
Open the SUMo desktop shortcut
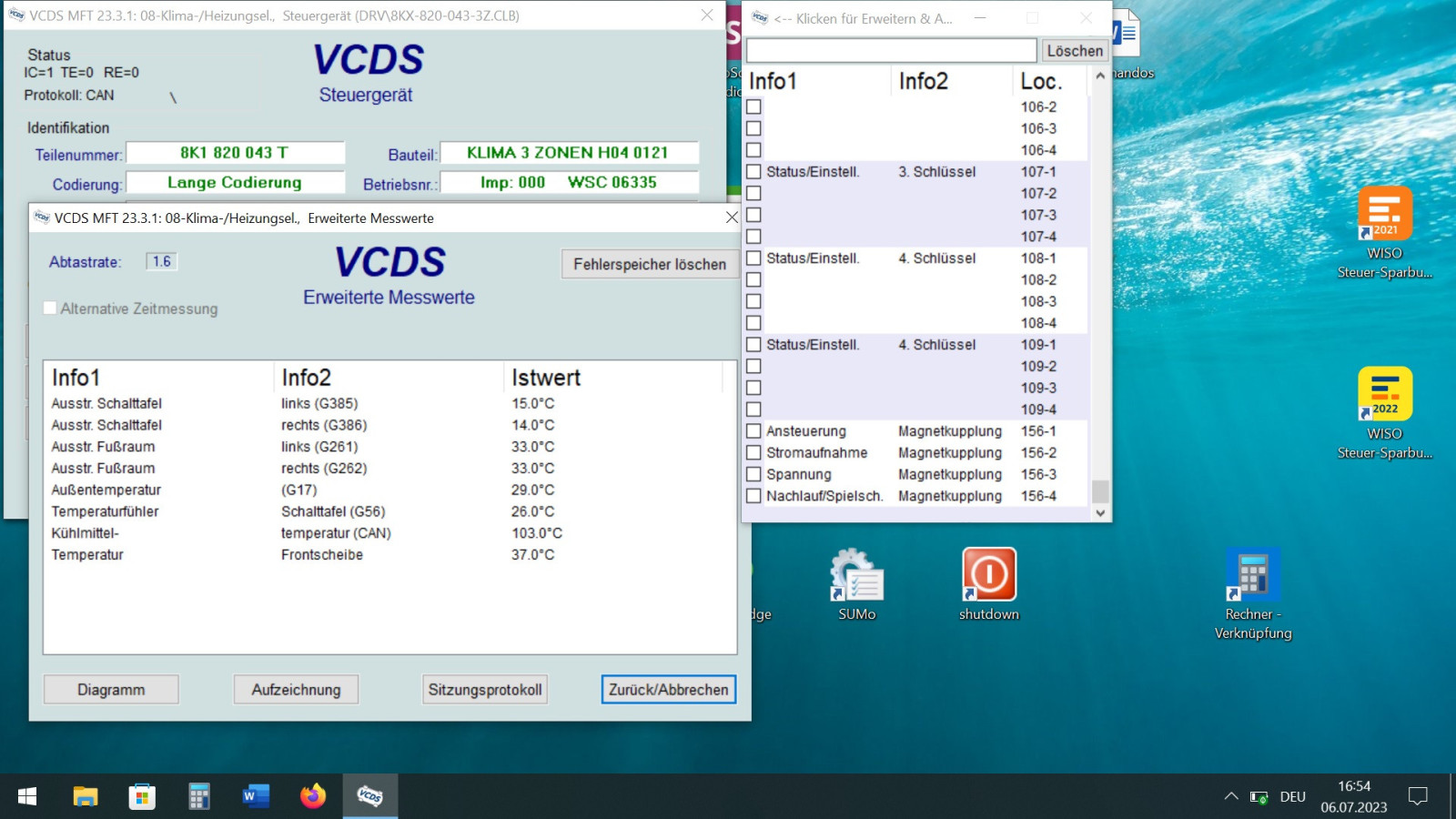(856, 582)
